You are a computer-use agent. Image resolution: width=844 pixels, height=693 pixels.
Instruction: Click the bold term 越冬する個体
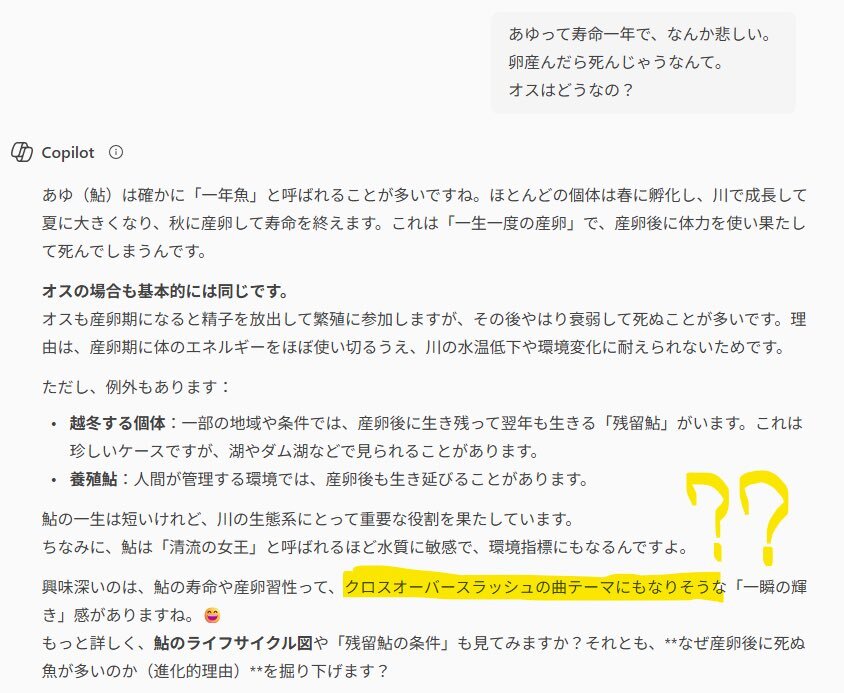(117, 423)
